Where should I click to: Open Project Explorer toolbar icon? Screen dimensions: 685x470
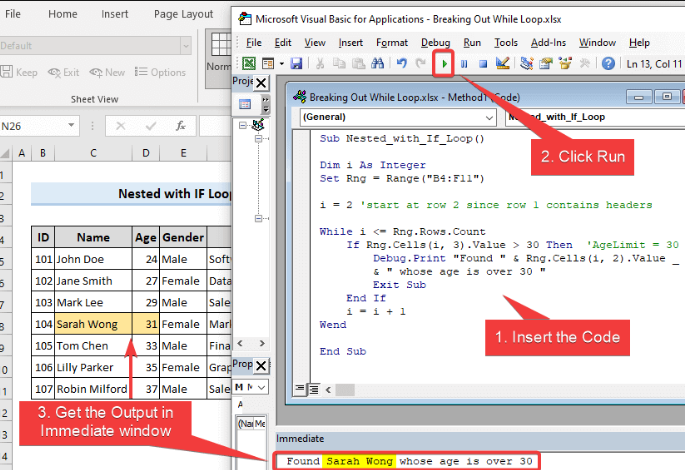point(526,64)
